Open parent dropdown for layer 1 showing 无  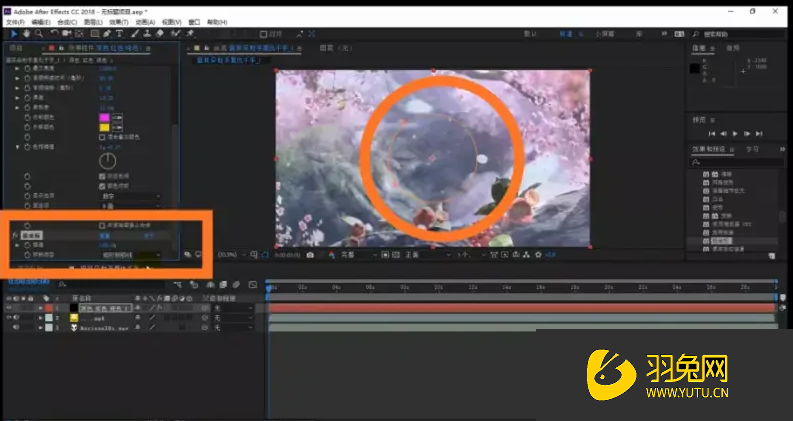232,308
